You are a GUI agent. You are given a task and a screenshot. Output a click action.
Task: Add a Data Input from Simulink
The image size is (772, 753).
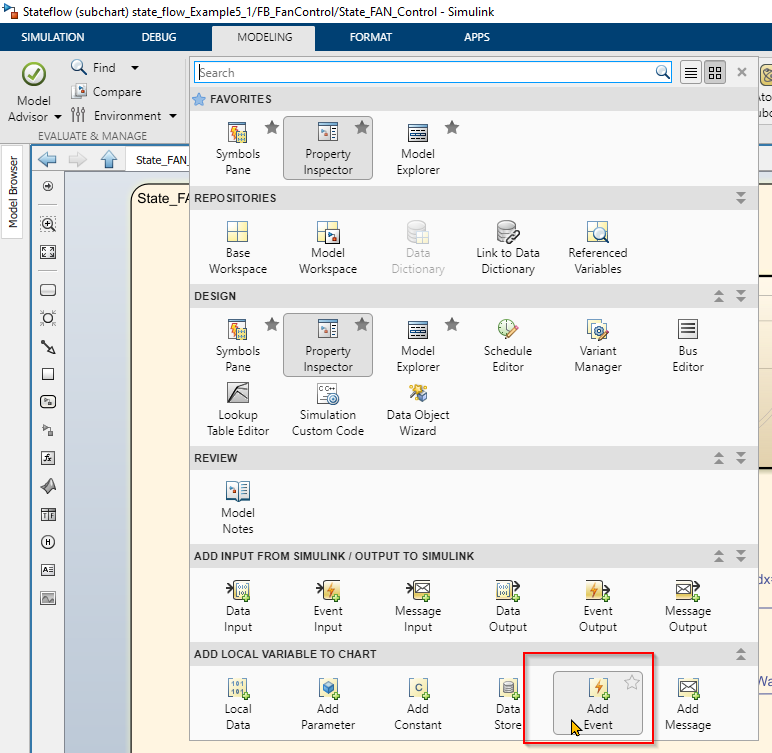pos(238,605)
